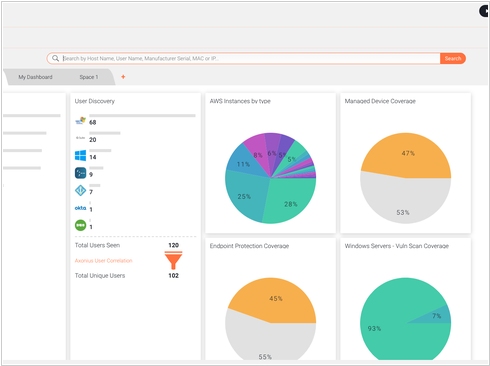Viewport: 490px width, 366px height.
Task: Open the Space 1 tab
Action: [x=89, y=77]
